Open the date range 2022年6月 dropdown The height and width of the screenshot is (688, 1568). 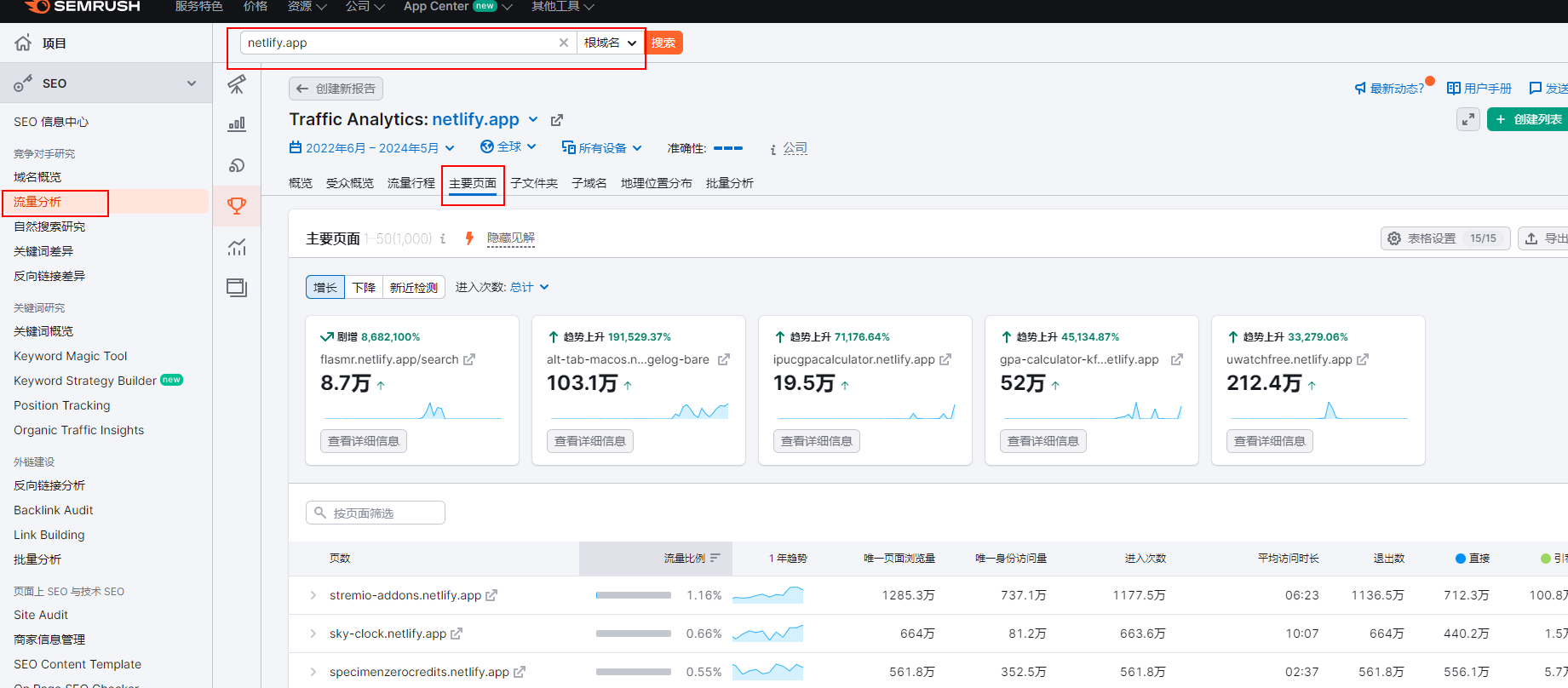point(372,148)
